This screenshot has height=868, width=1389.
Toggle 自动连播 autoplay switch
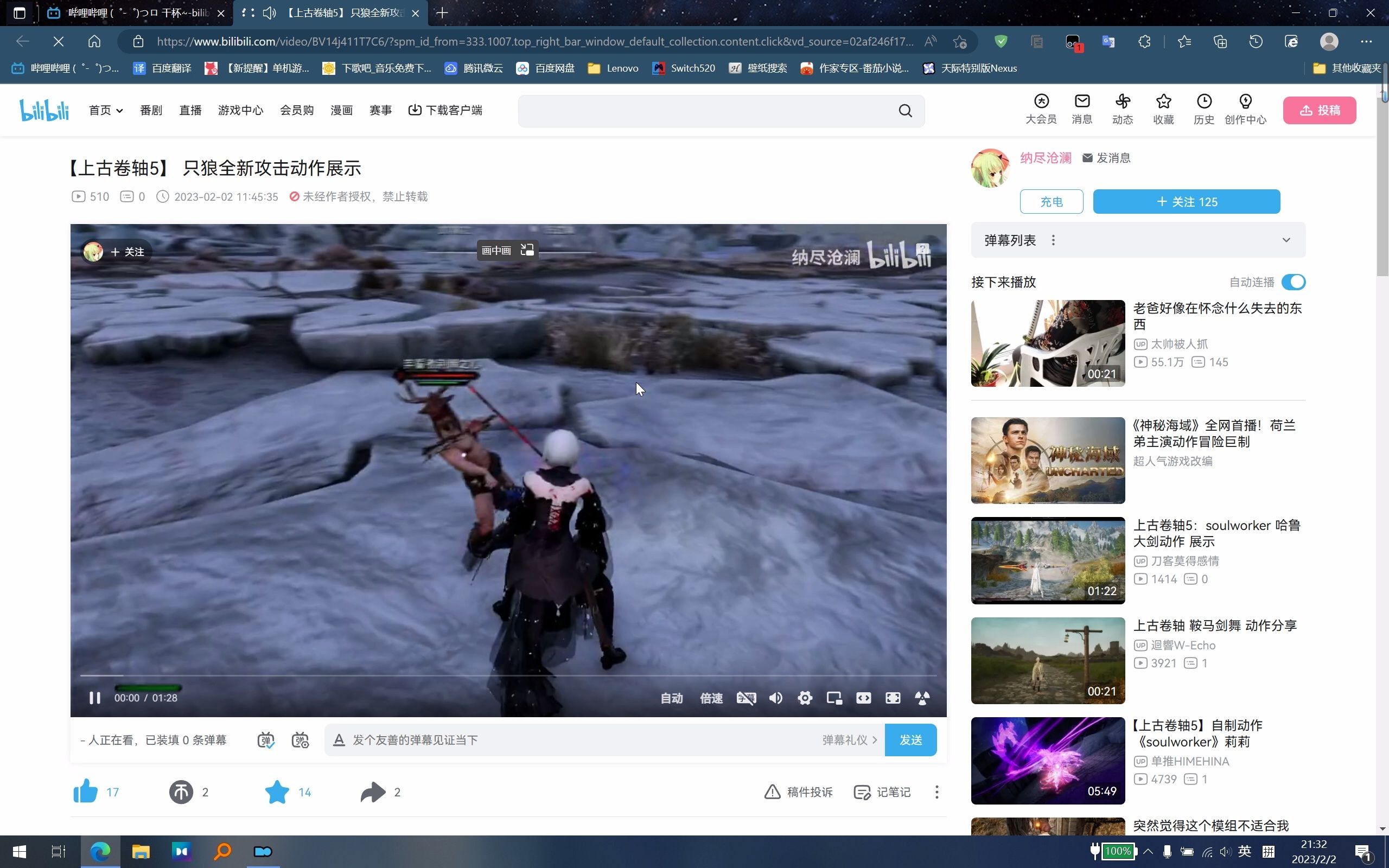(x=1293, y=282)
